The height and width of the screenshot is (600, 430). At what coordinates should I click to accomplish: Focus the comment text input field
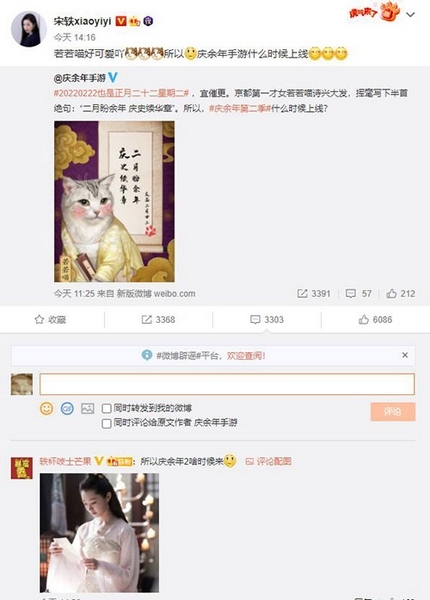pyautogui.click(x=227, y=384)
